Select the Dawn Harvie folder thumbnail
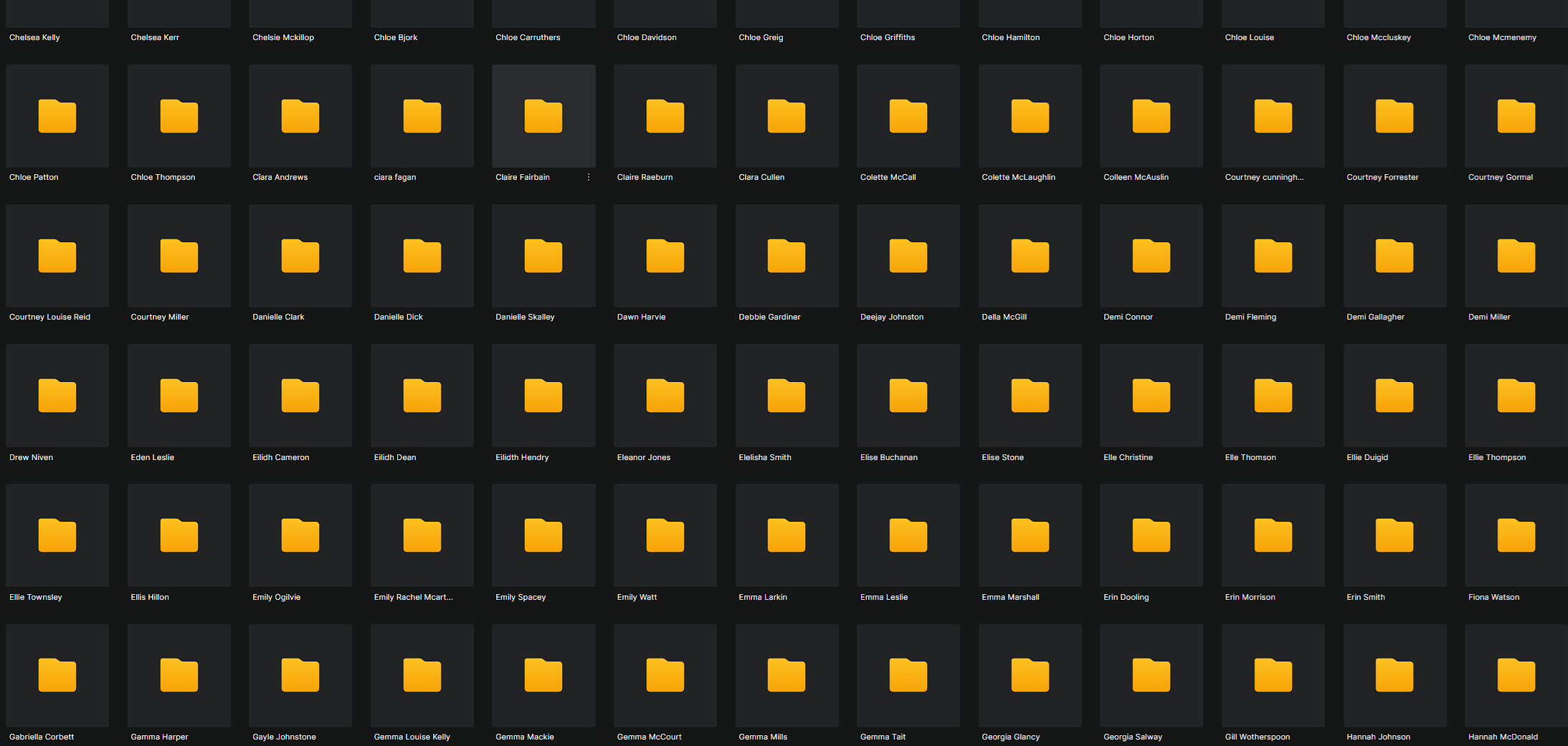Viewport: 1568px width, 746px height. [x=665, y=257]
